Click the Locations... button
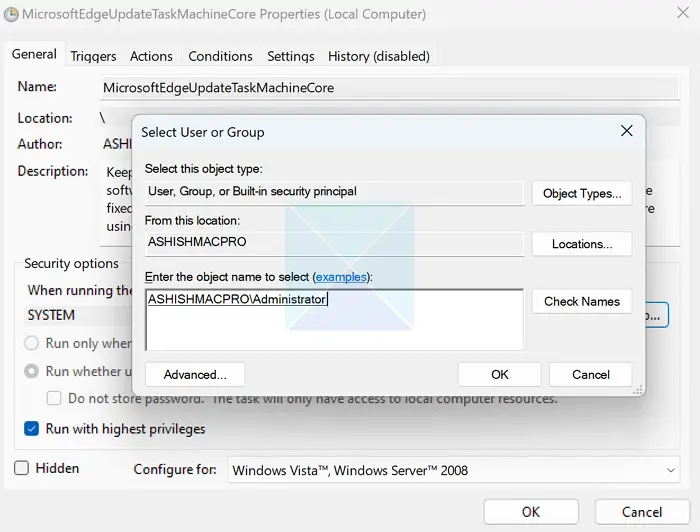 tap(582, 244)
